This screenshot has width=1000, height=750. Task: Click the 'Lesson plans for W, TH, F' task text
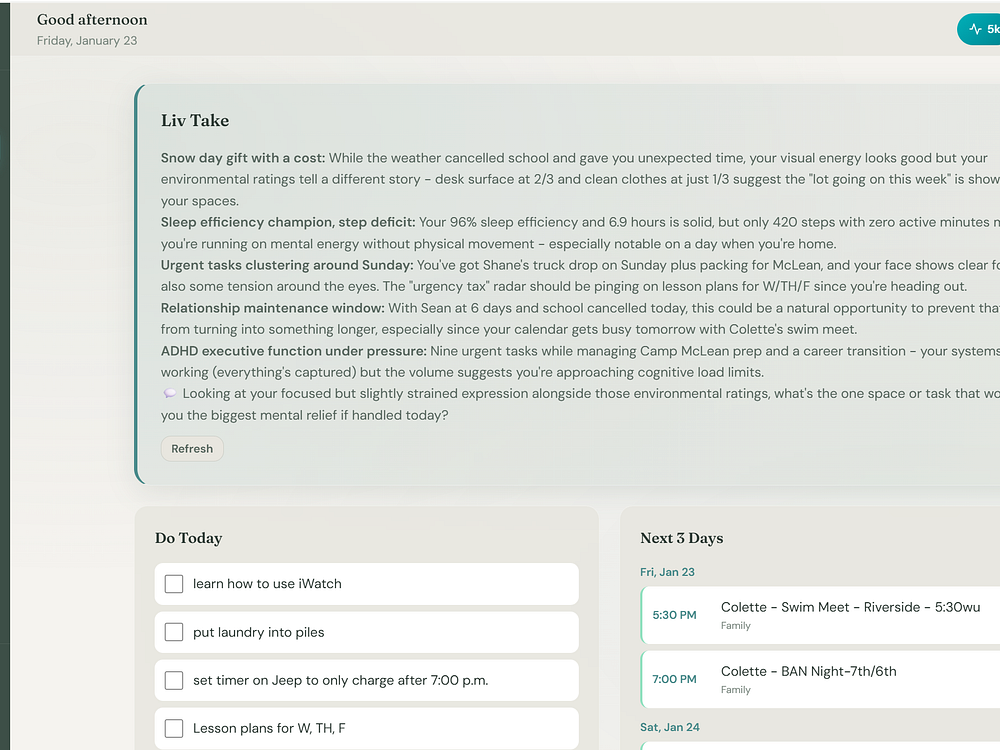(x=269, y=728)
